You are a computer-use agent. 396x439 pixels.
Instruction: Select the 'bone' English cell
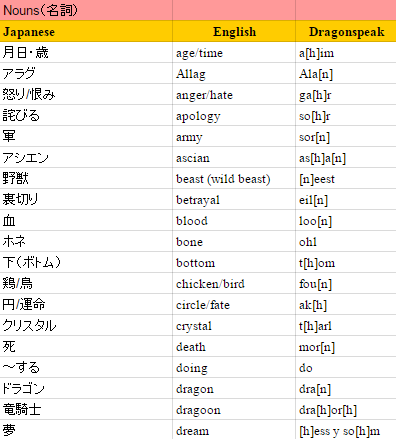click(234, 241)
